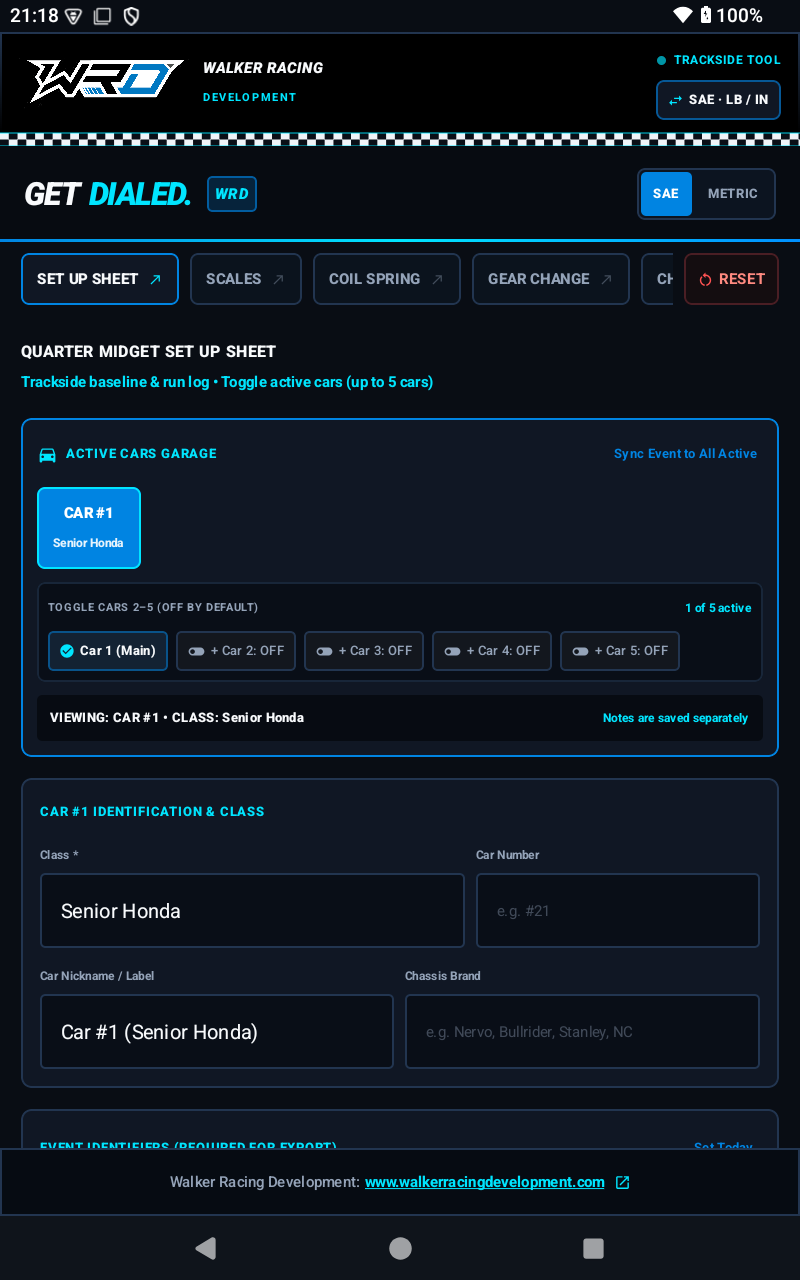The width and height of the screenshot is (800, 1280).
Task: Turn on Car 5 toggle
Action: 620,651
